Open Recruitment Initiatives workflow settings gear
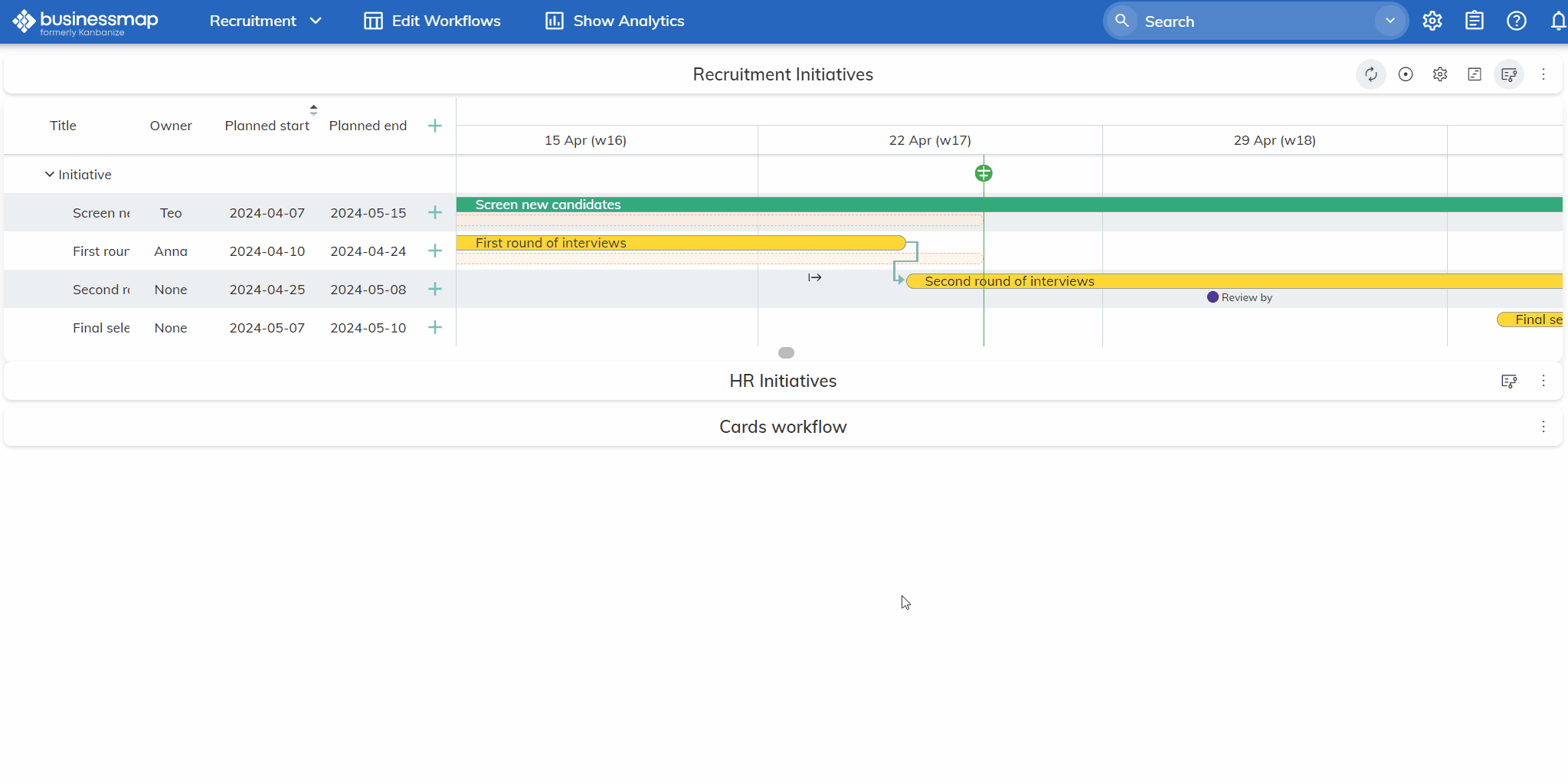Image resolution: width=1568 pixels, height=783 pixels. click(x=1440, y=74)
